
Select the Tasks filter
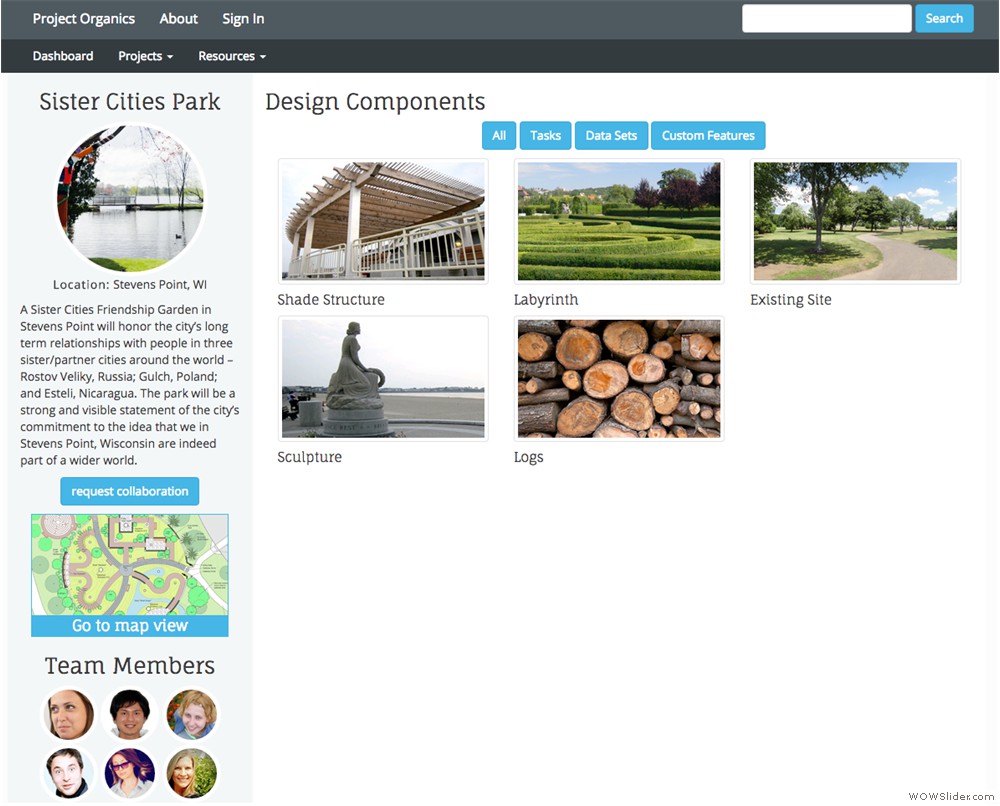(545, 135)
